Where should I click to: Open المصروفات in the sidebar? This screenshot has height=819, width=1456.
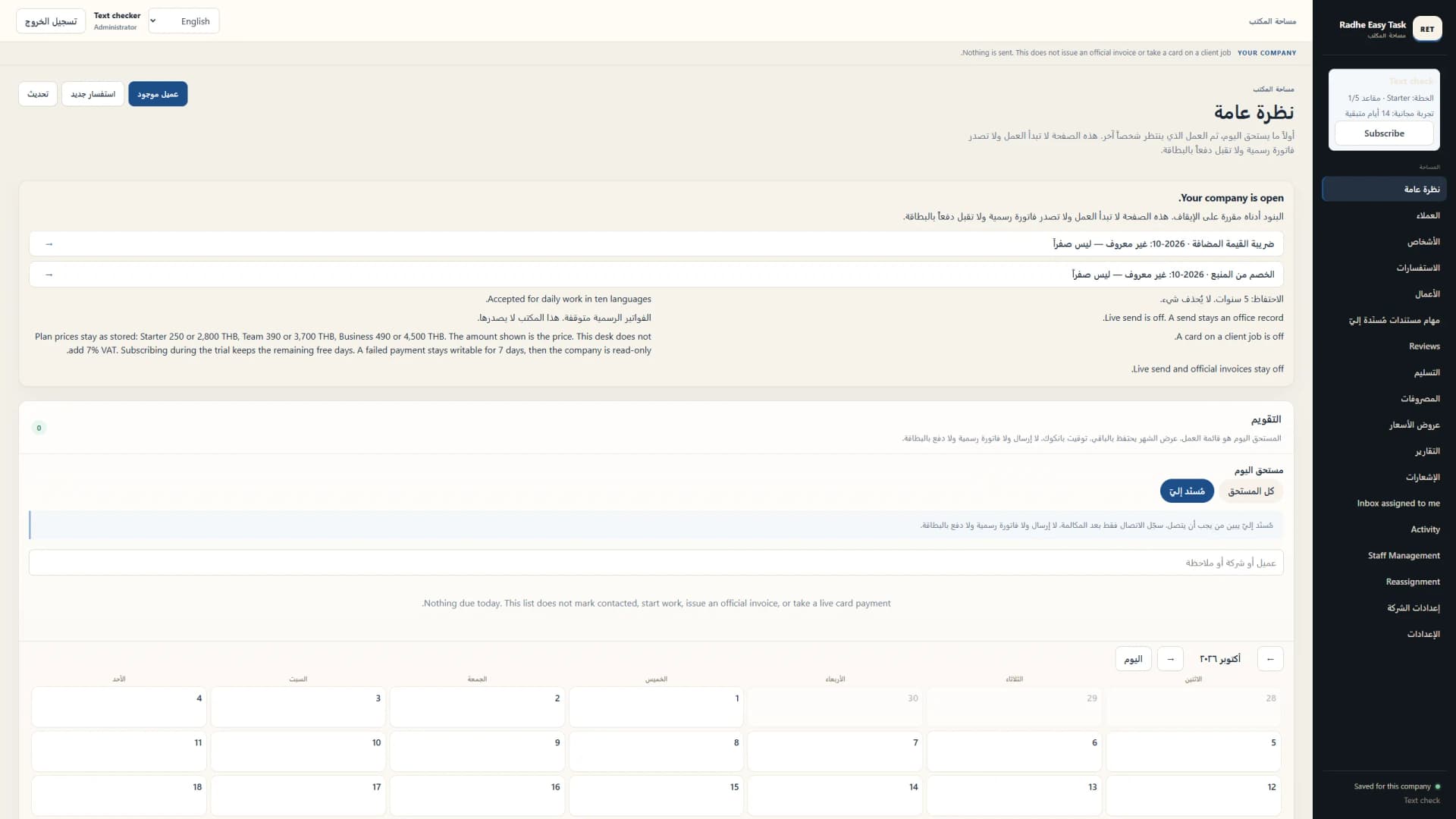[x=1384, y=399]
